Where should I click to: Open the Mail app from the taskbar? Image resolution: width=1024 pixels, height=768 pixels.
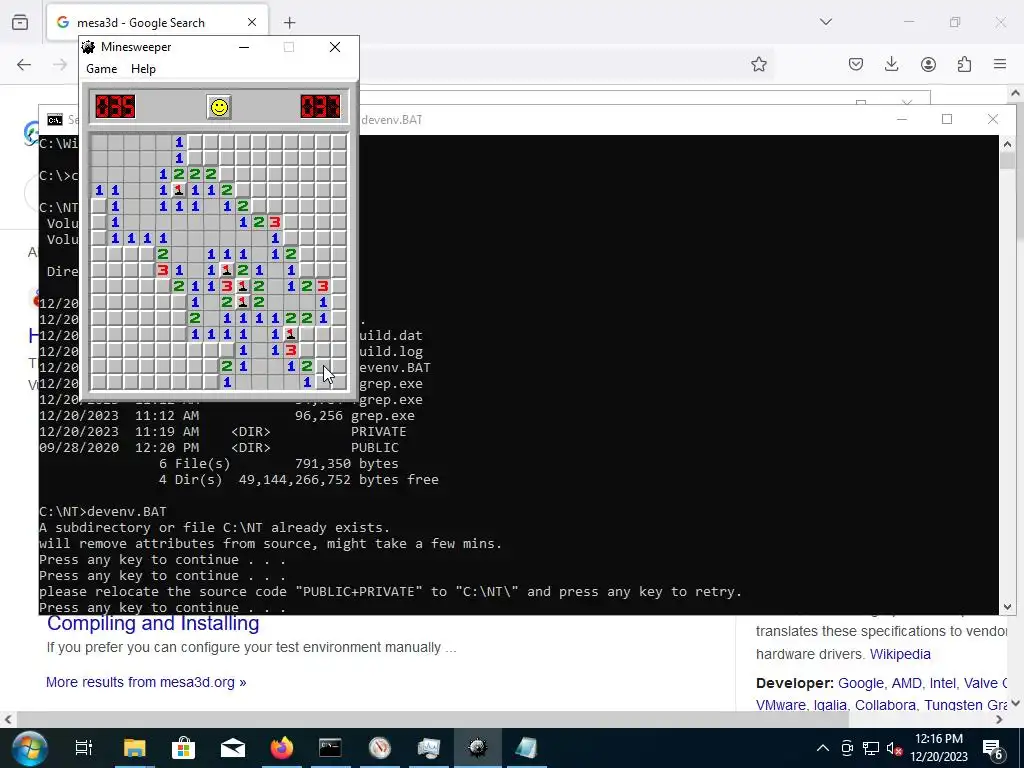[x=232, y=748]
